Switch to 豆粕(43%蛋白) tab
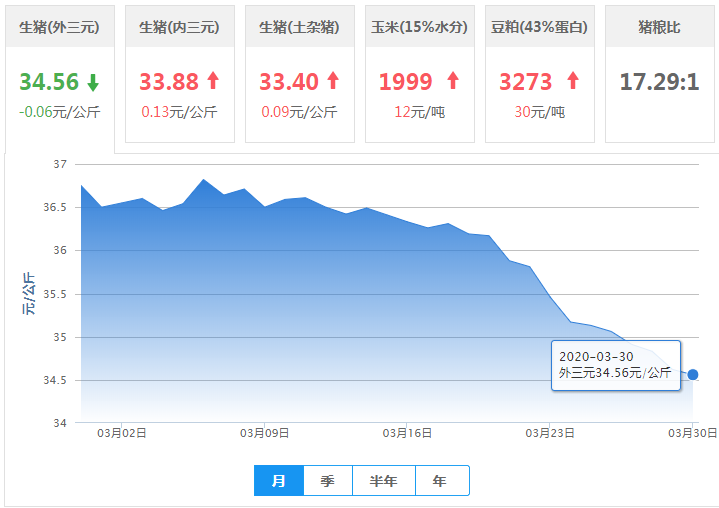Viewport: 719px width, 508px height. tap(539, 26)
